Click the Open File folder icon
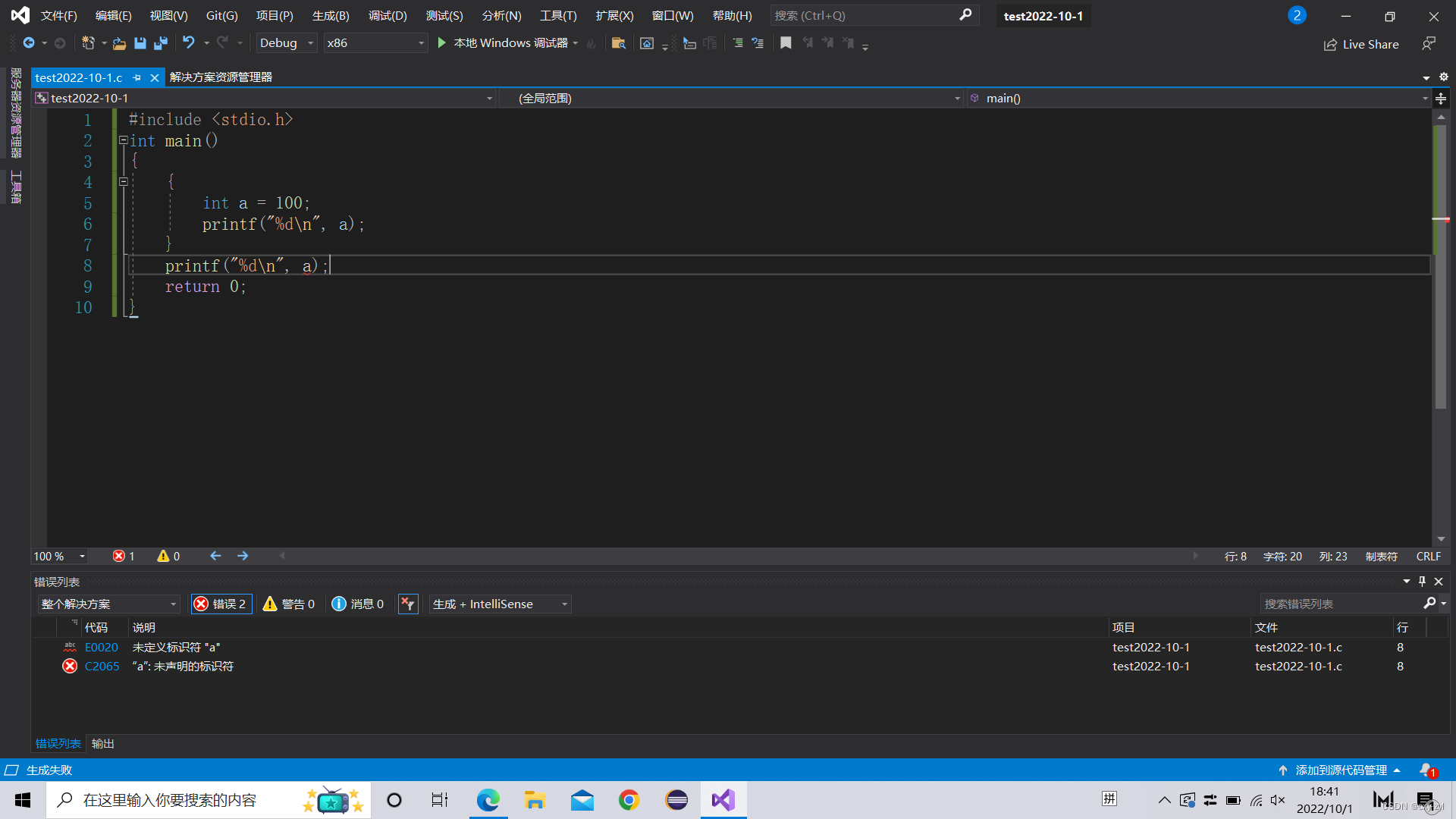Viewport: 1456px width, 819px height. pyautogui.click(x=119, y=43)
